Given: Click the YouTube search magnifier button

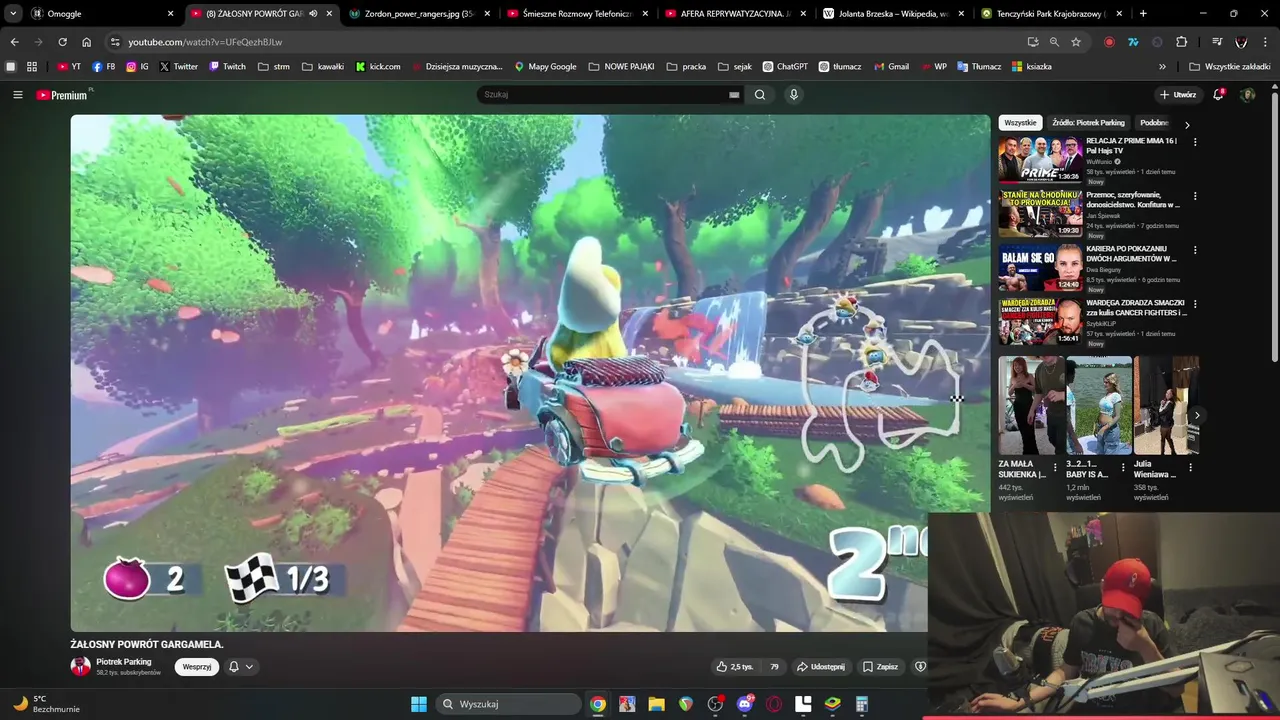Looking at the screenshot, I should (x=760, y=95).
